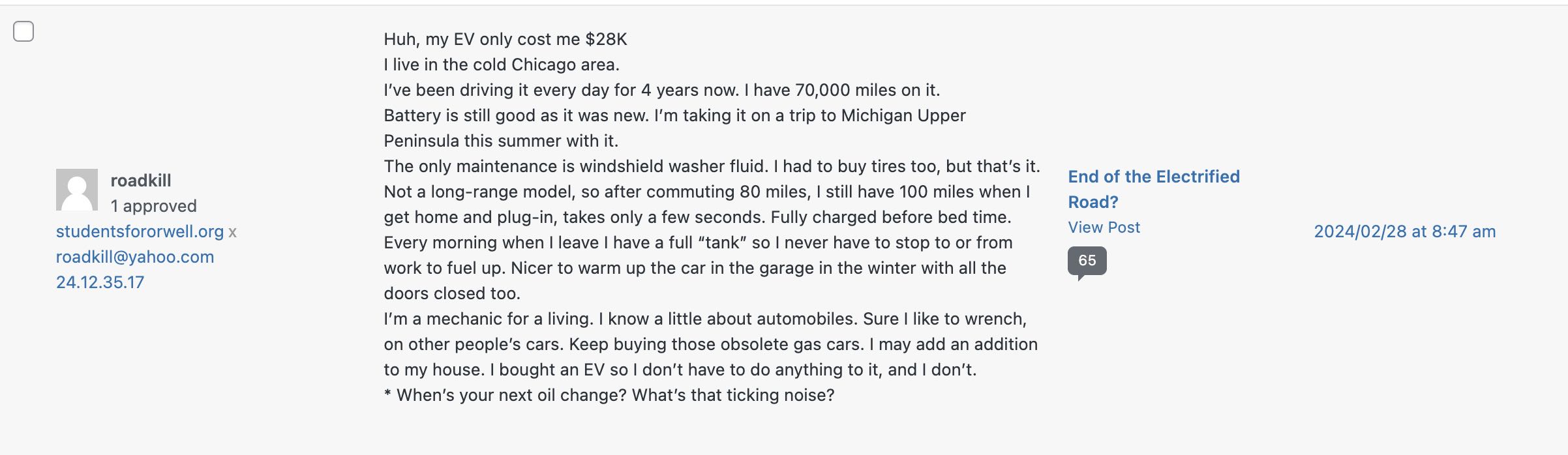Click the line mentioning 70,000 miles

[661, 90]
